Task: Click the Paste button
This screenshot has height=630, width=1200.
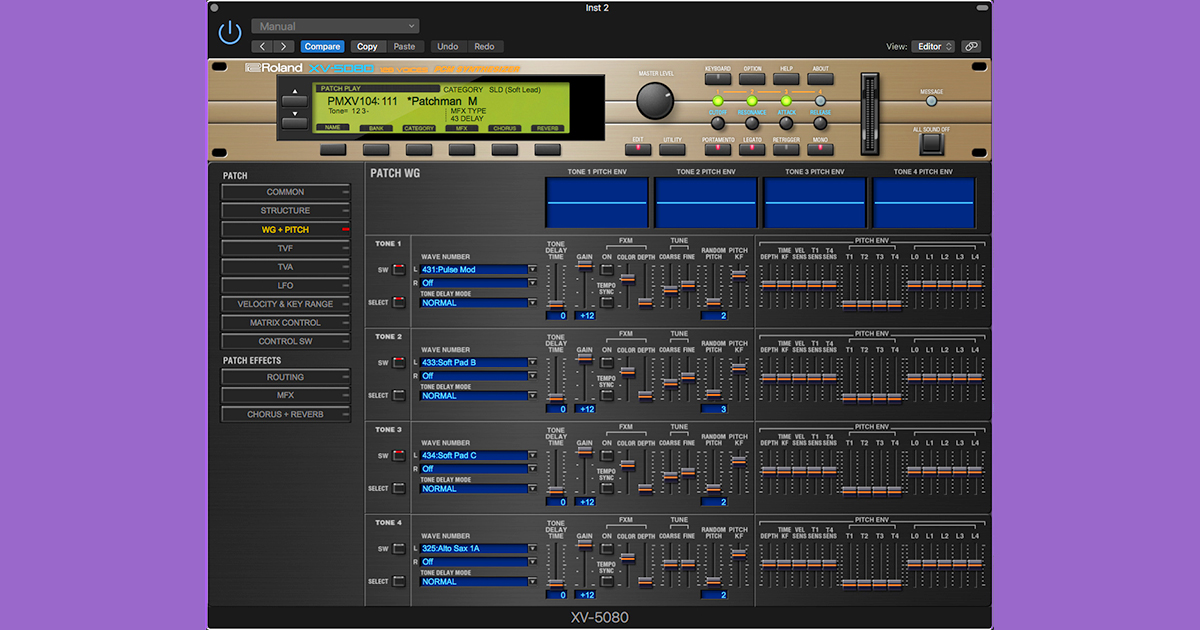Action: click(x=404, y=46)
